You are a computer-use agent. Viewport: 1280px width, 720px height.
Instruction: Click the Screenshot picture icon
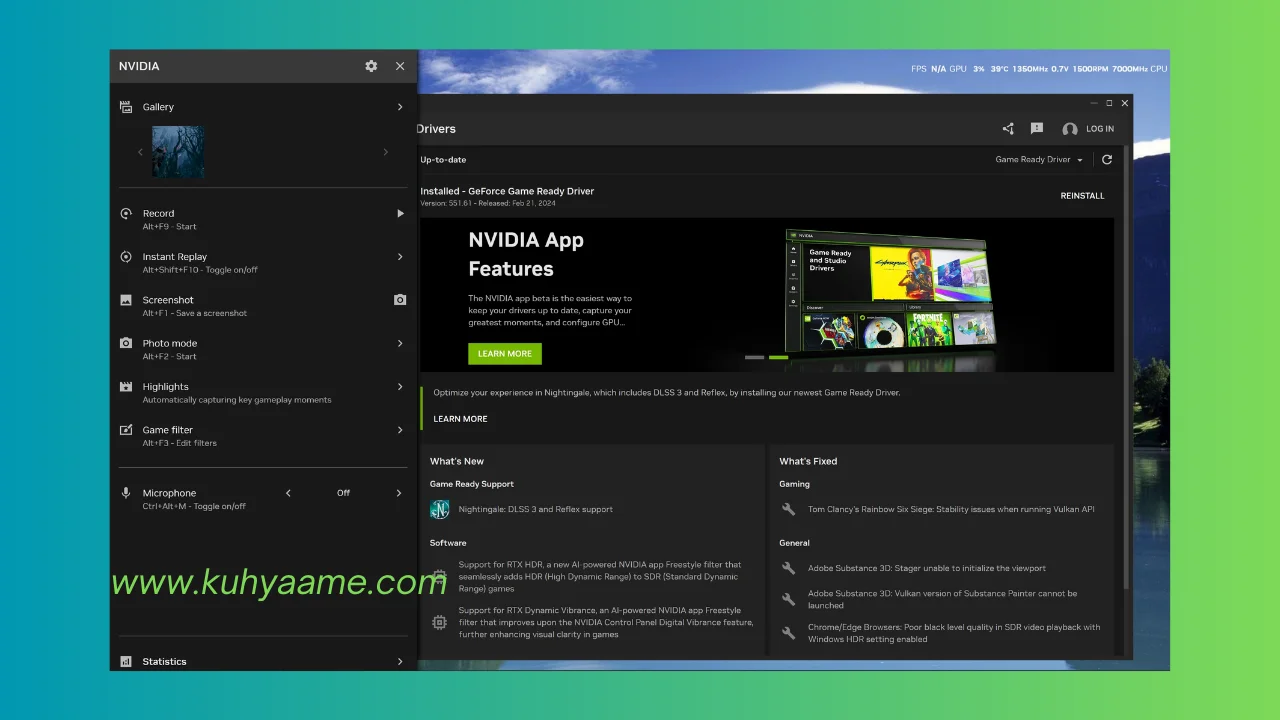(126, 300)
